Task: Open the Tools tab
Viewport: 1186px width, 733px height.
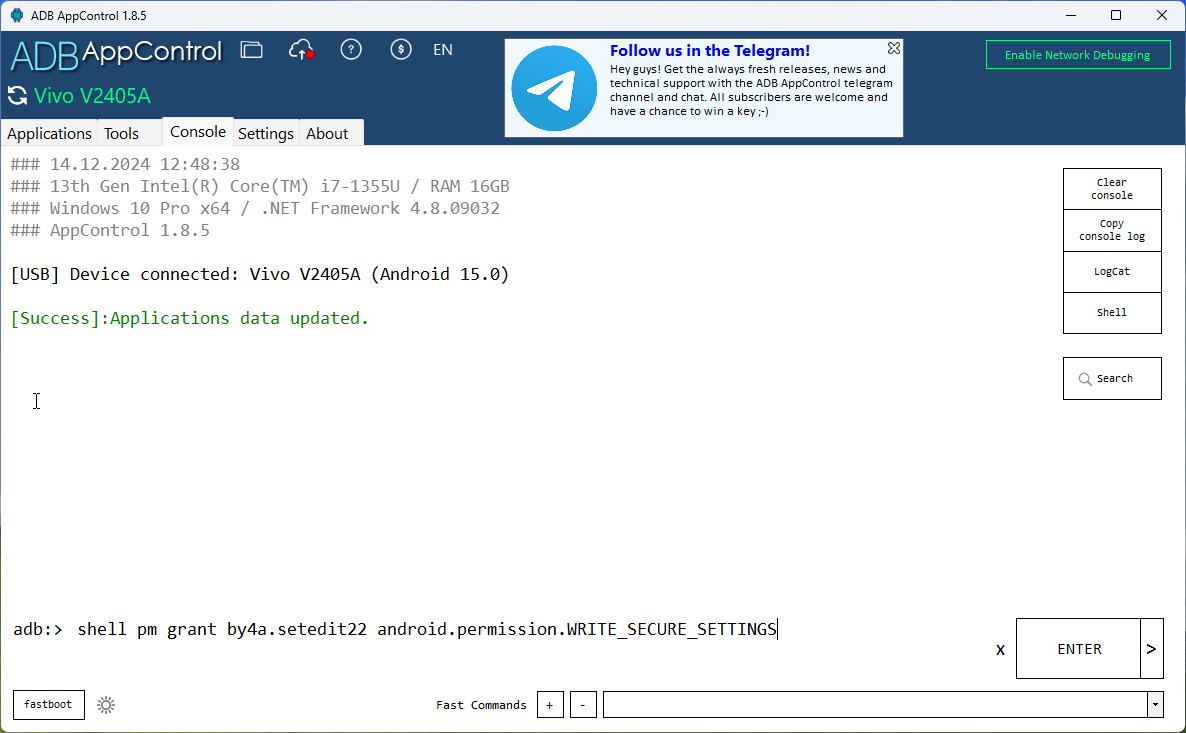Action: click(x=122, y=133)
